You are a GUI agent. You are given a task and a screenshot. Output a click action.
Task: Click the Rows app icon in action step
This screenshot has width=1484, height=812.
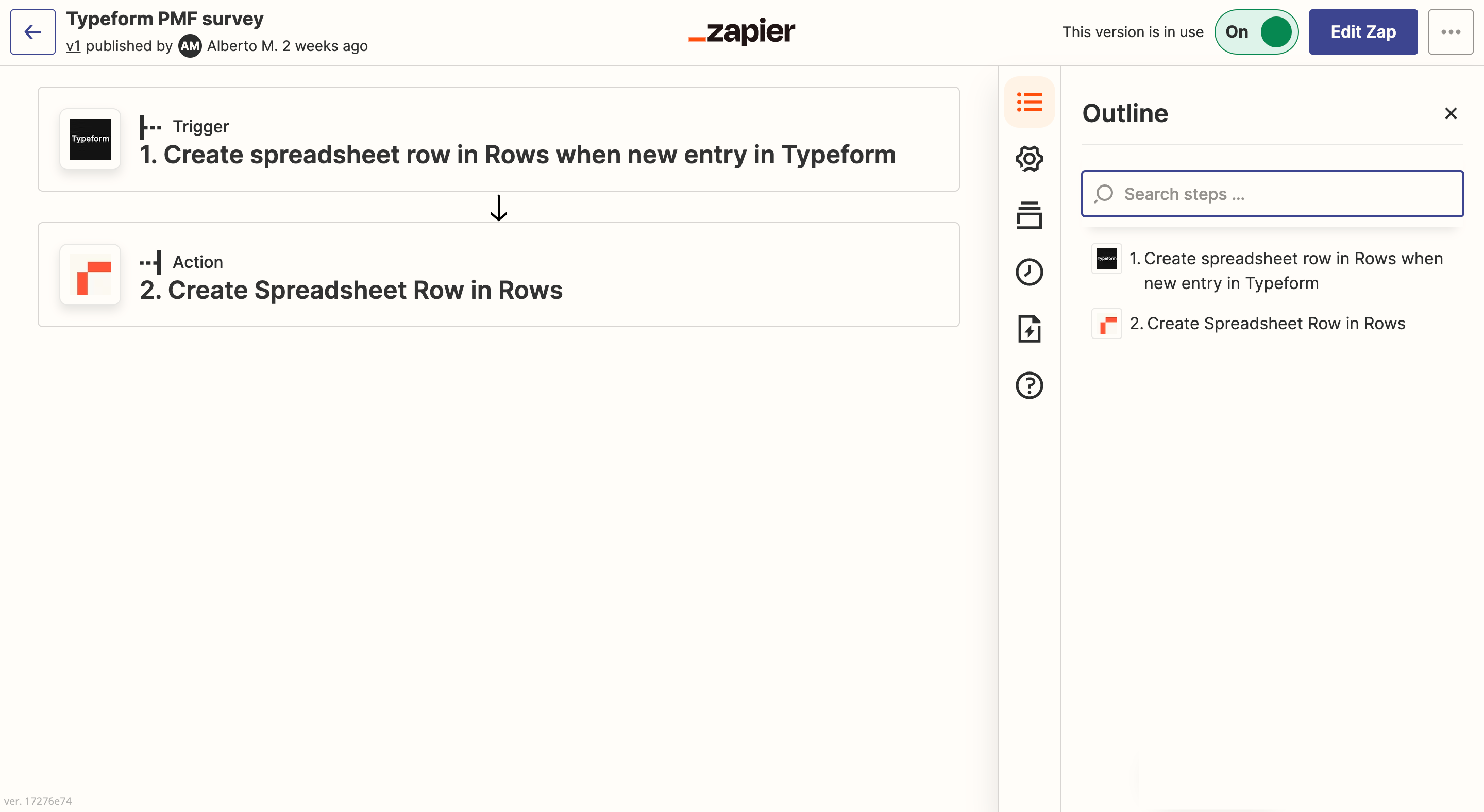tap(90, 275)
